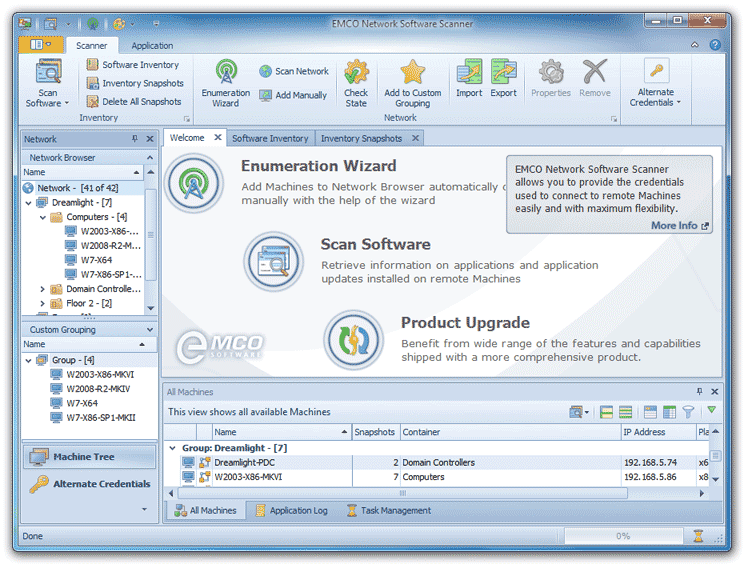Click the Machine Tree navigation button

pyautogui.click(x=89, y=457)
